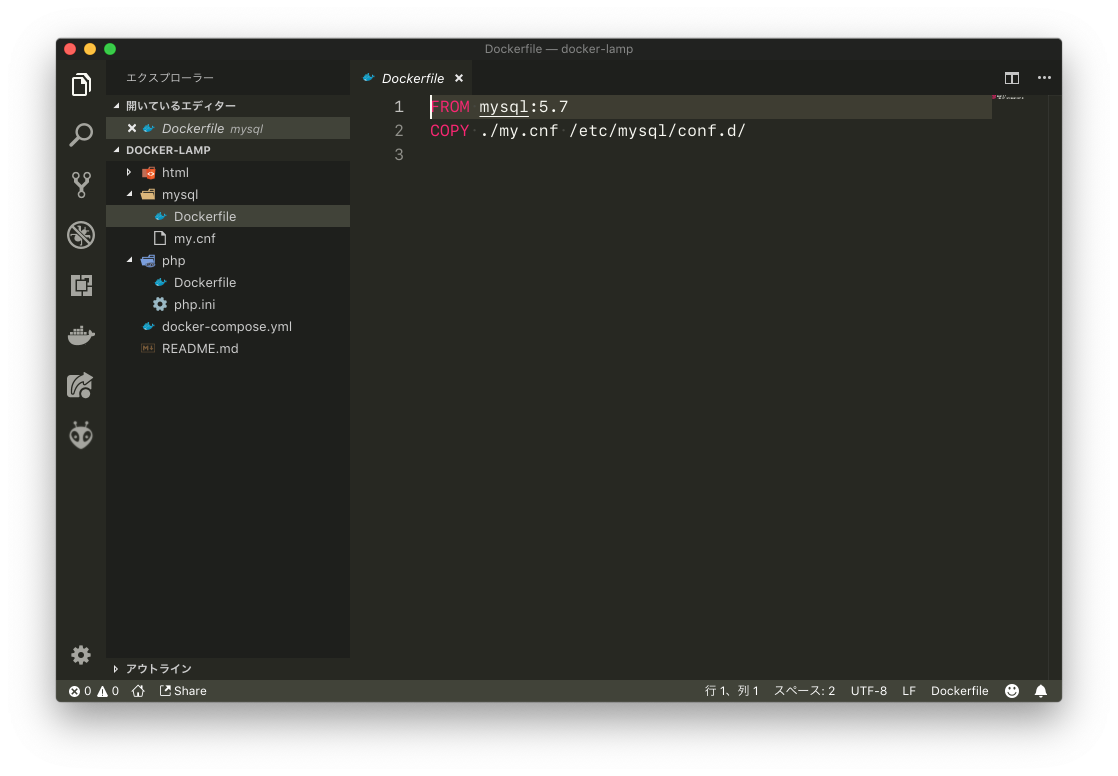
Task: Open the Extensions view
Action: [81, 285]
